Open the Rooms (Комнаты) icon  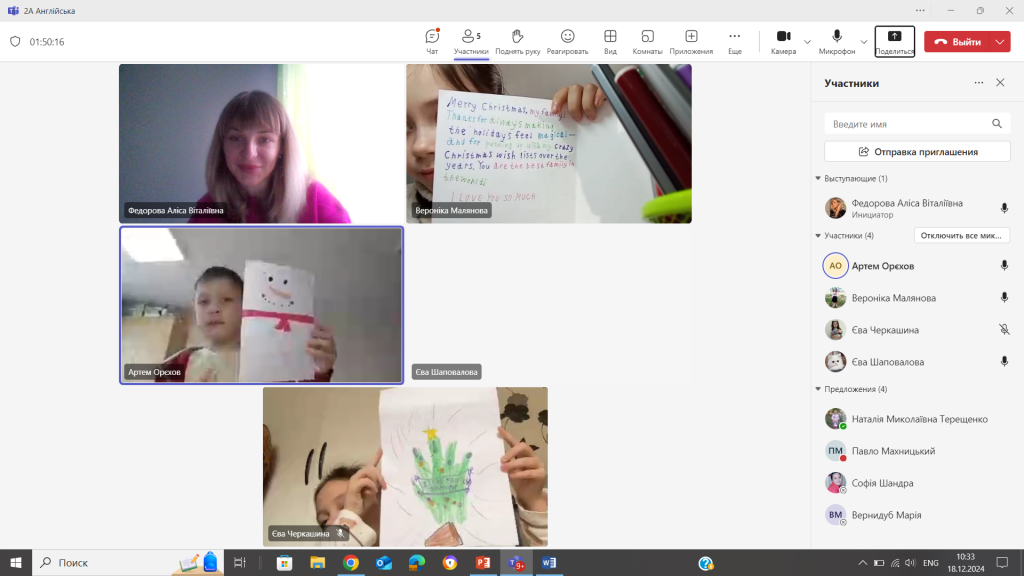[647, 37]
